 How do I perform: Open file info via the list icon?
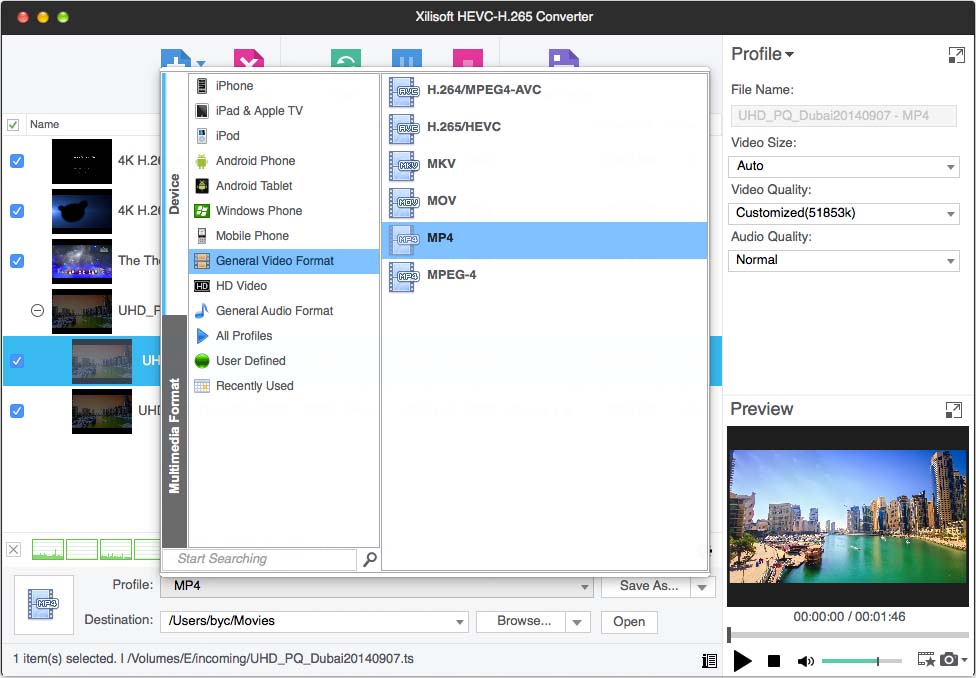tap(710, 660)
